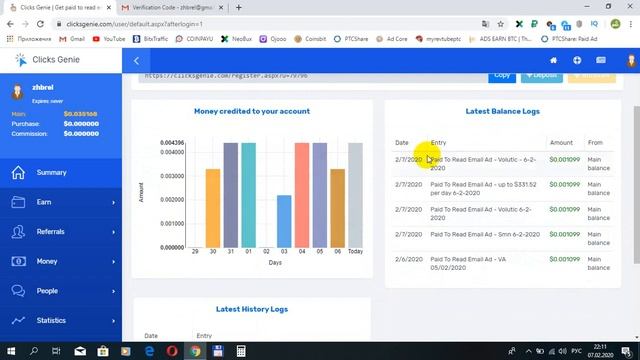Click the Summary house icon
Image resolution: width=640 pixels, height=360 pixels.
(x=18, y=172)
